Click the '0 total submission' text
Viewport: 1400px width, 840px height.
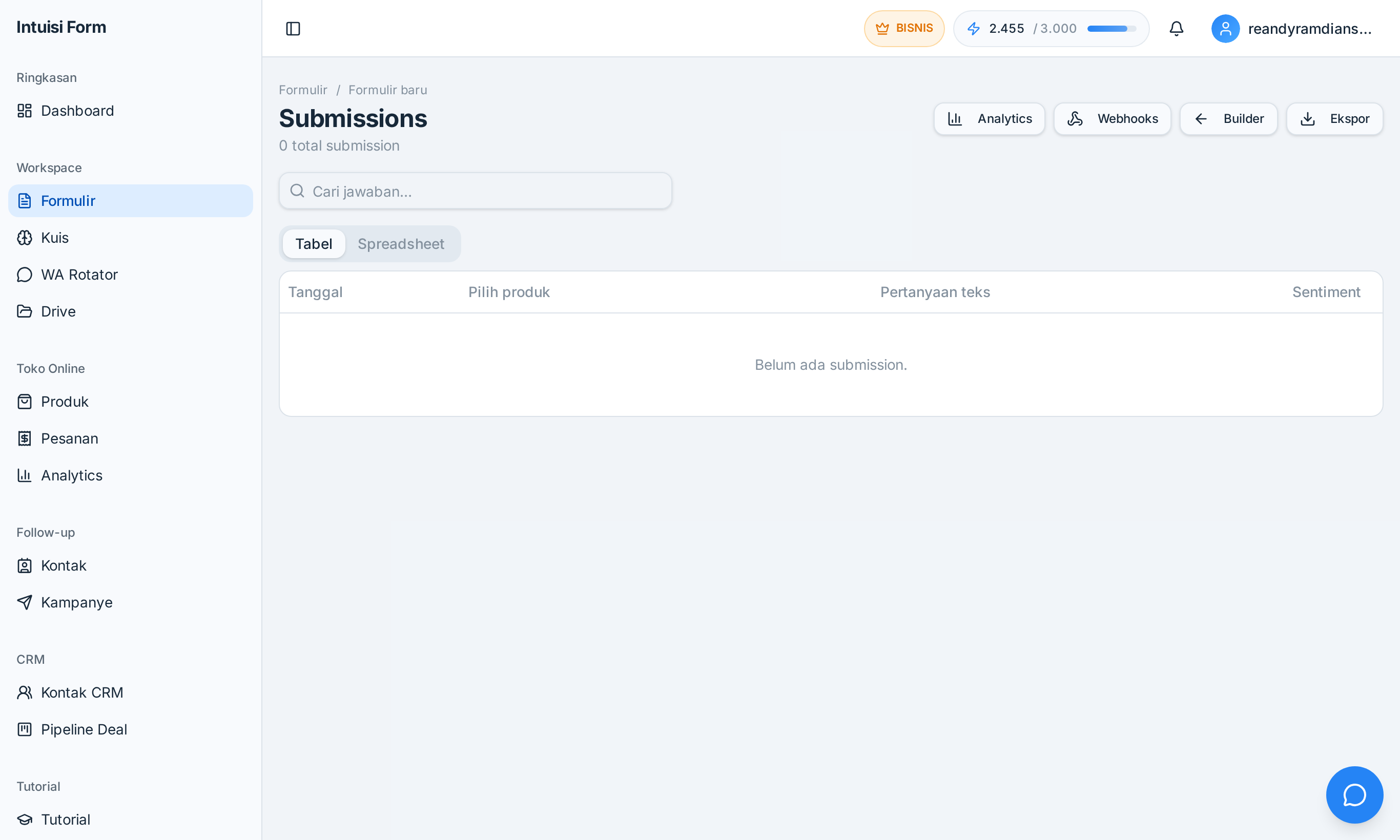pyautogui.click(x=339, y=145)
